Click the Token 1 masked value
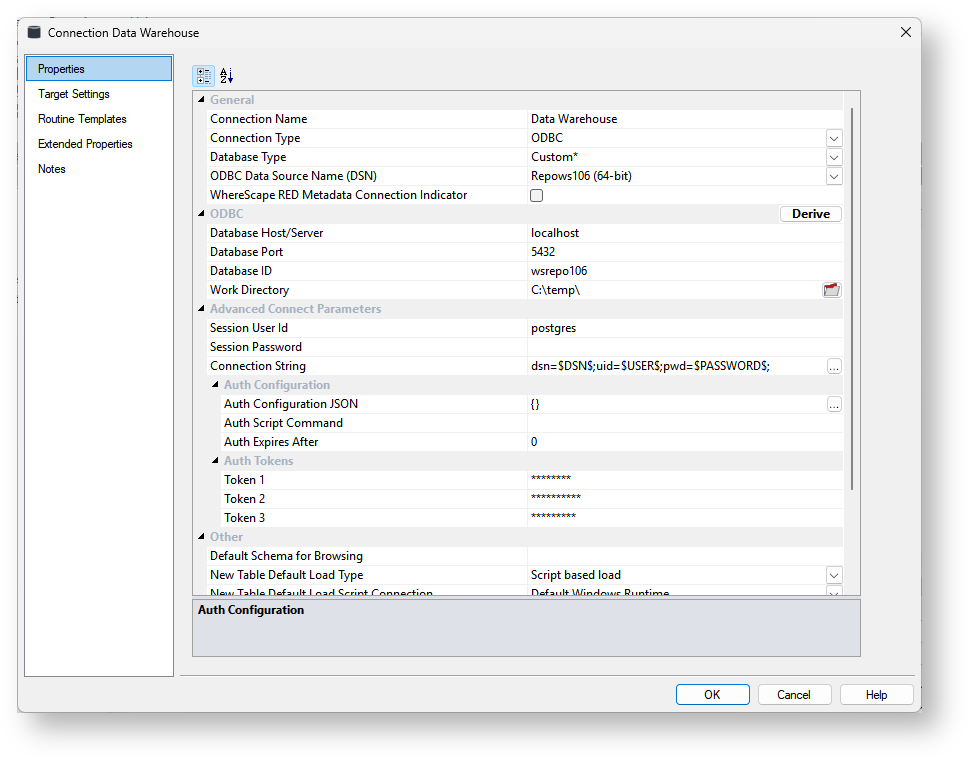The width and height of the screenshot is (970, 761). coord(685,480)
